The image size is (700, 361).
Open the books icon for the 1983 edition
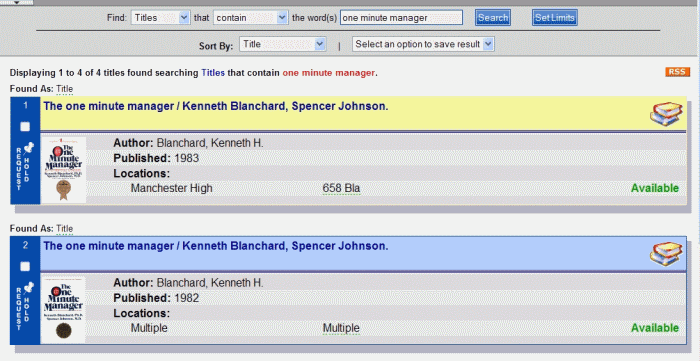[667, 114]
